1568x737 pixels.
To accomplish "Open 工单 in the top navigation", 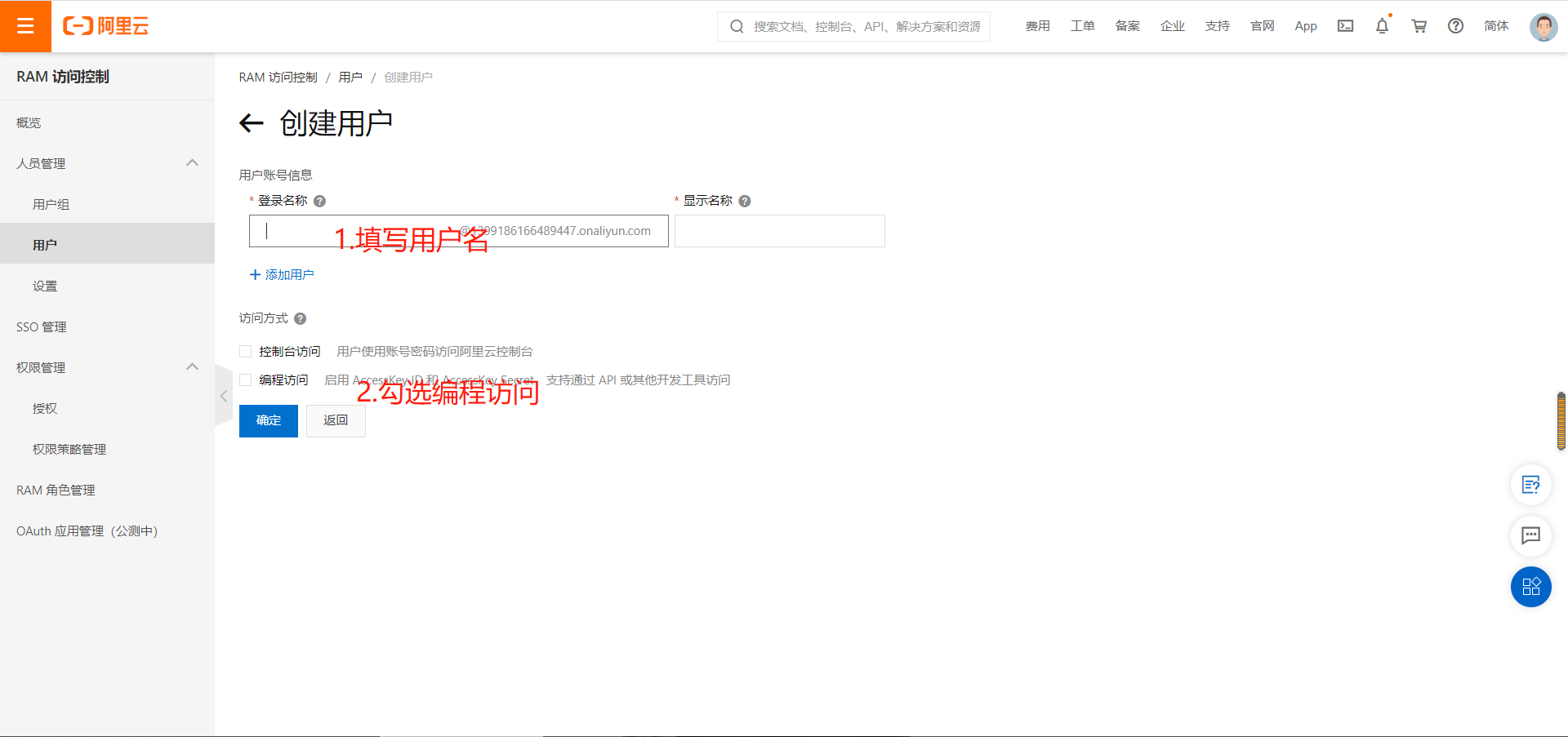I will pyautogui.click(x=1082, y=26).
